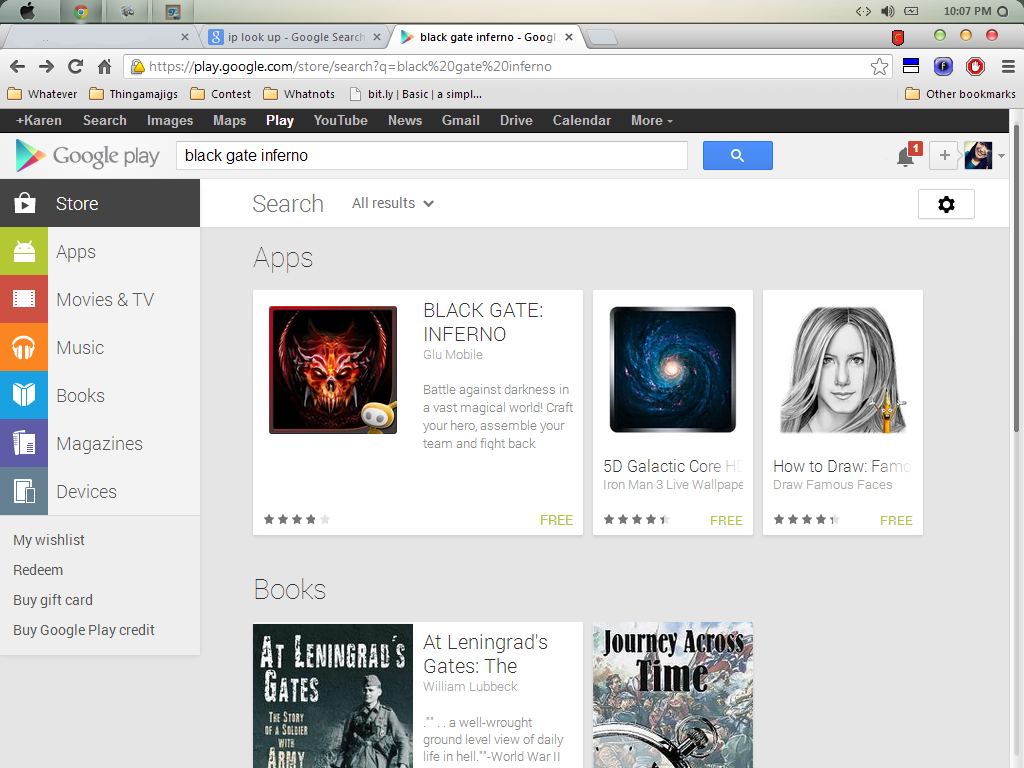Click the red stop-hand extension icon

click(975, 66)
